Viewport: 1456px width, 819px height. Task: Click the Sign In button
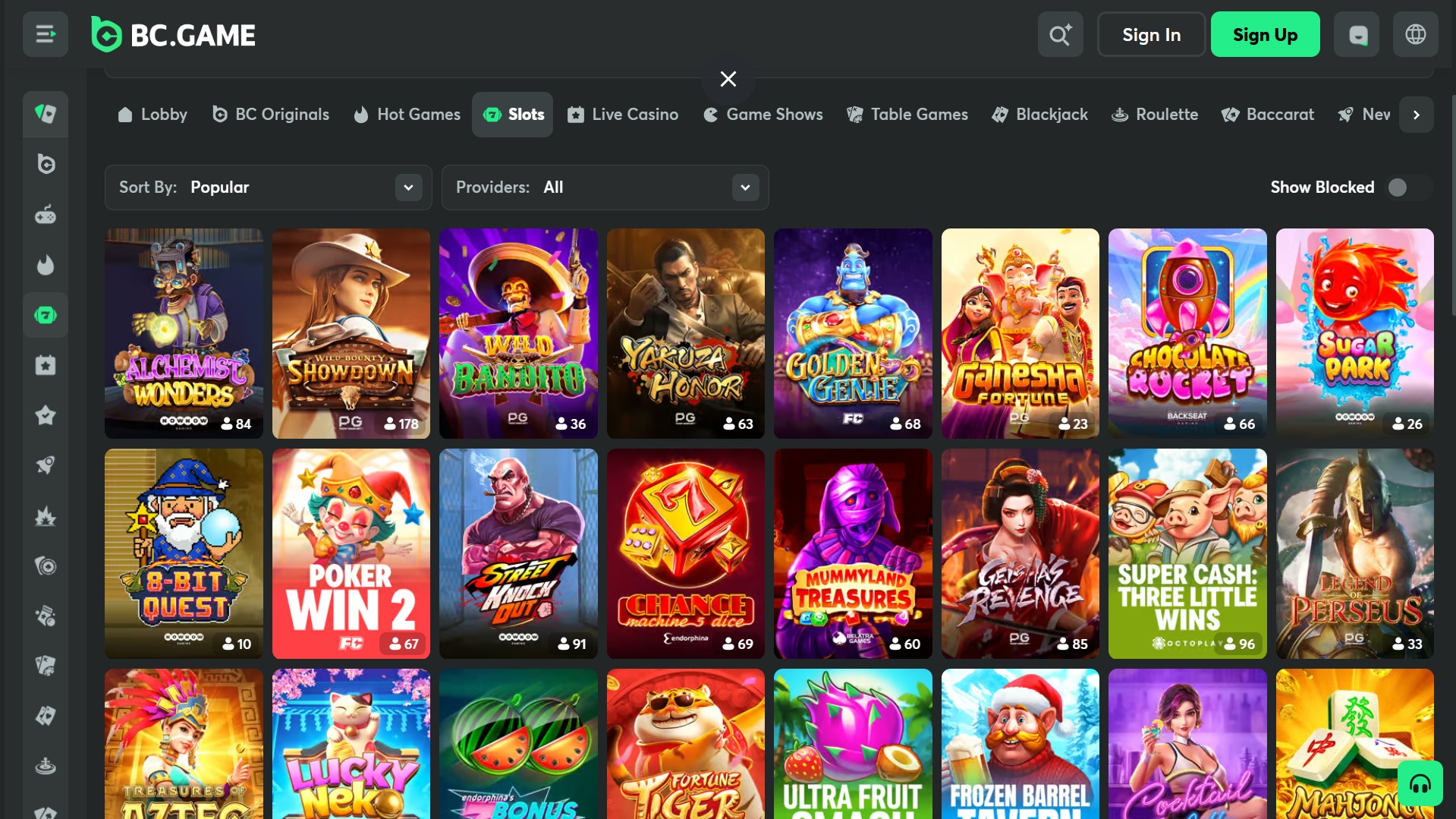point(1151,34)
